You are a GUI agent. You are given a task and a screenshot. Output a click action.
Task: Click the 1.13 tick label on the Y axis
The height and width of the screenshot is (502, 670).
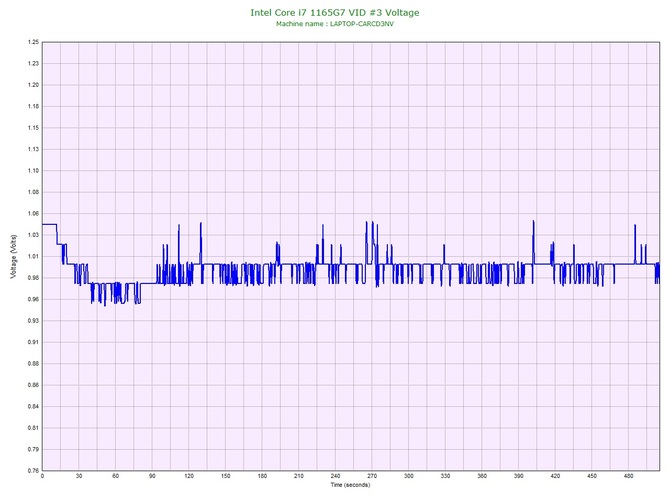(33, 150)
